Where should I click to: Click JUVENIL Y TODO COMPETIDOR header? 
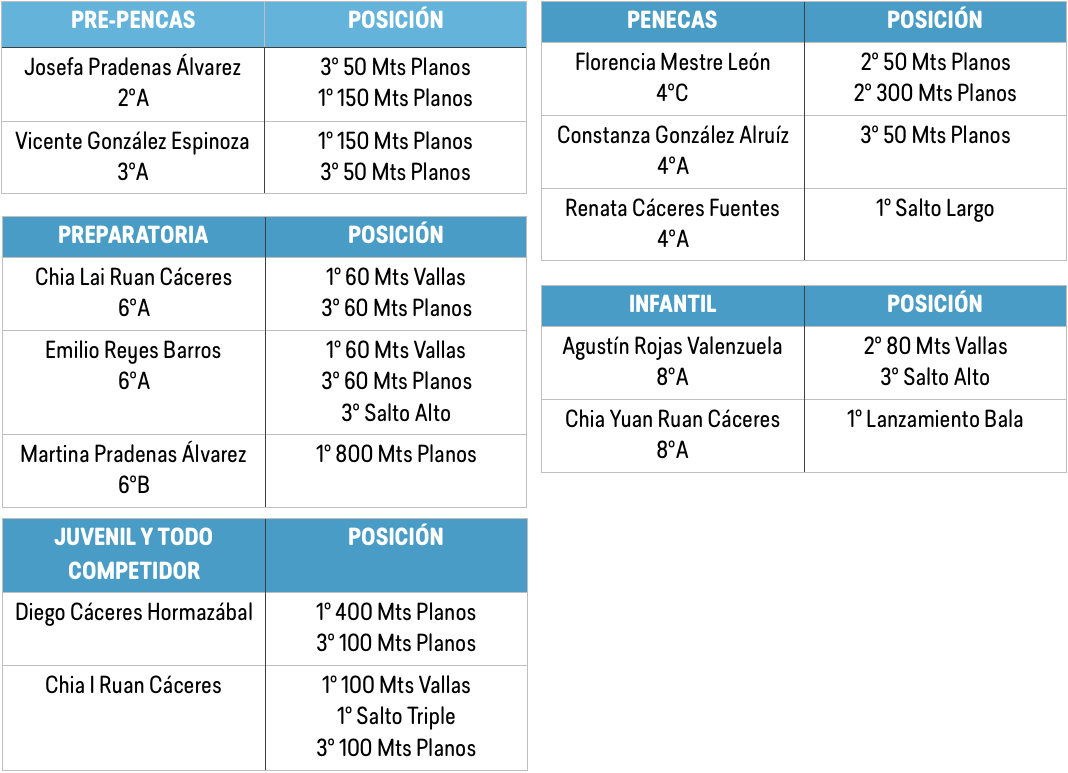coord(134,555)
